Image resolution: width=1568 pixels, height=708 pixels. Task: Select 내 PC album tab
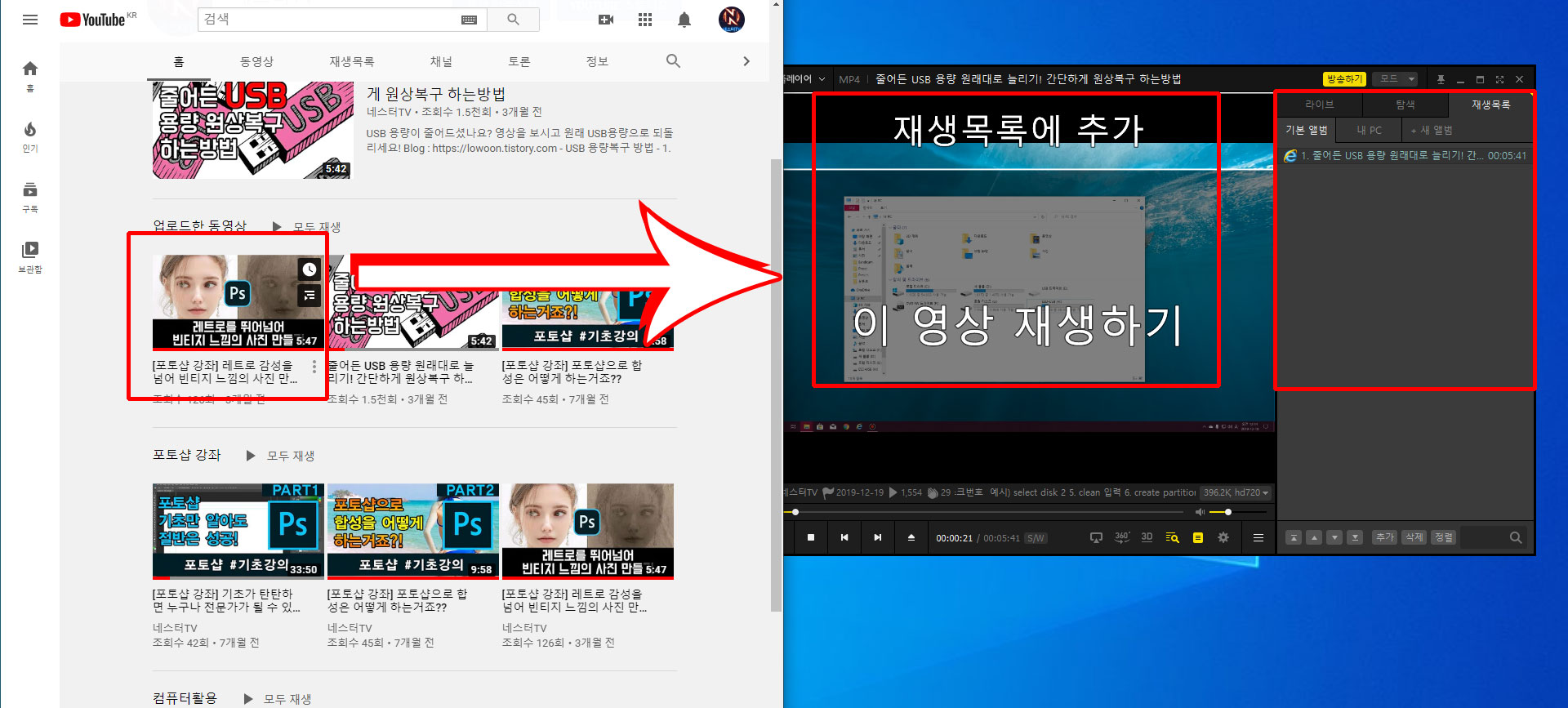pyautogui.click(x=1370, y=130)
